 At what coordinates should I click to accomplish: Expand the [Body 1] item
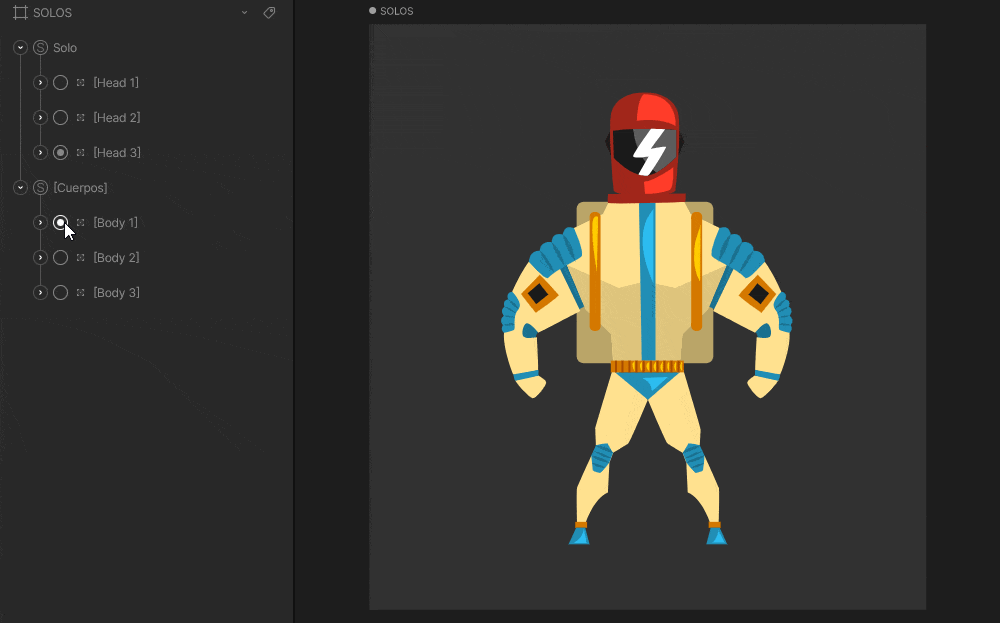(x=40, y=223)
